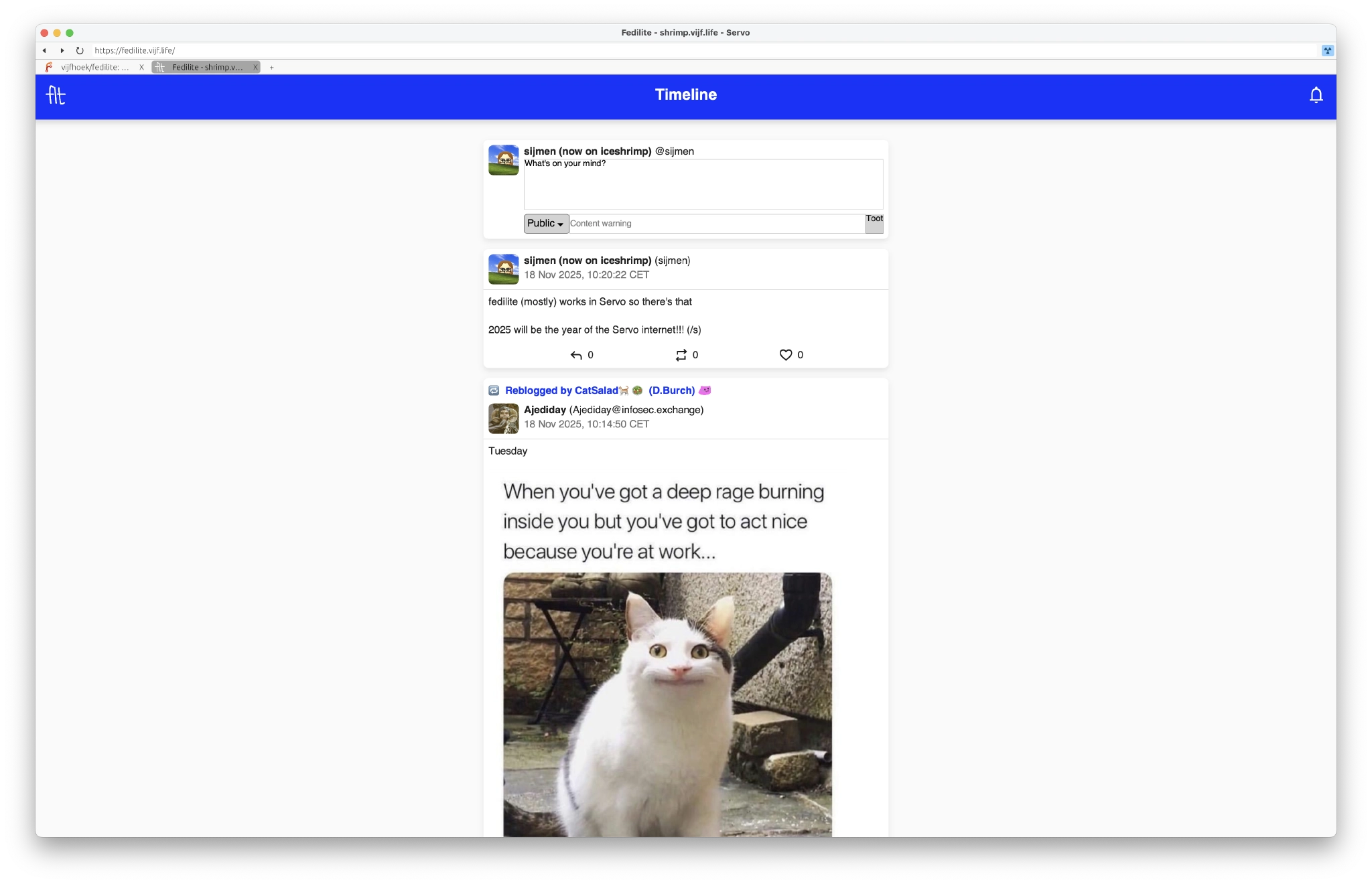Click the reload icon in the address bar
The width and height of the screenshot is (1372, 884).
coord(79,50)
